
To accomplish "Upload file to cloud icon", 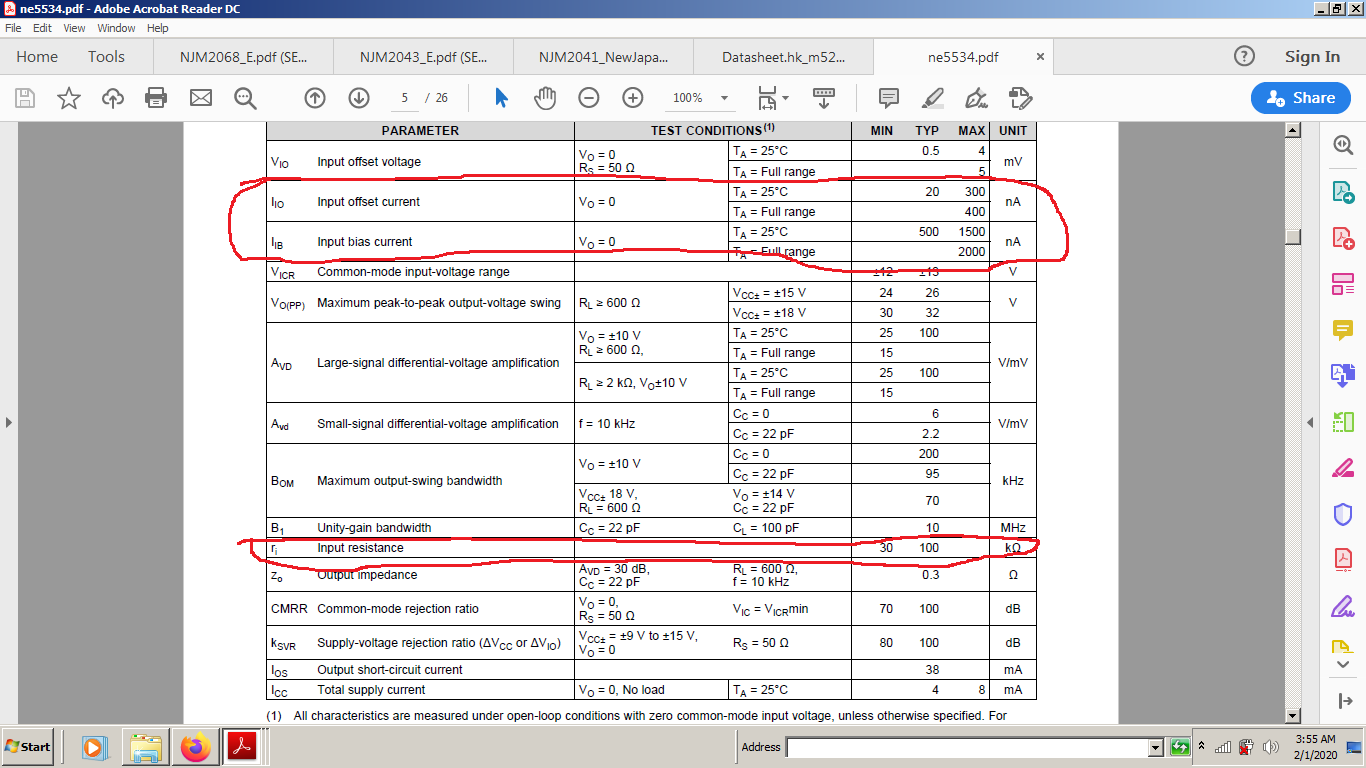I will coord(113,98).
